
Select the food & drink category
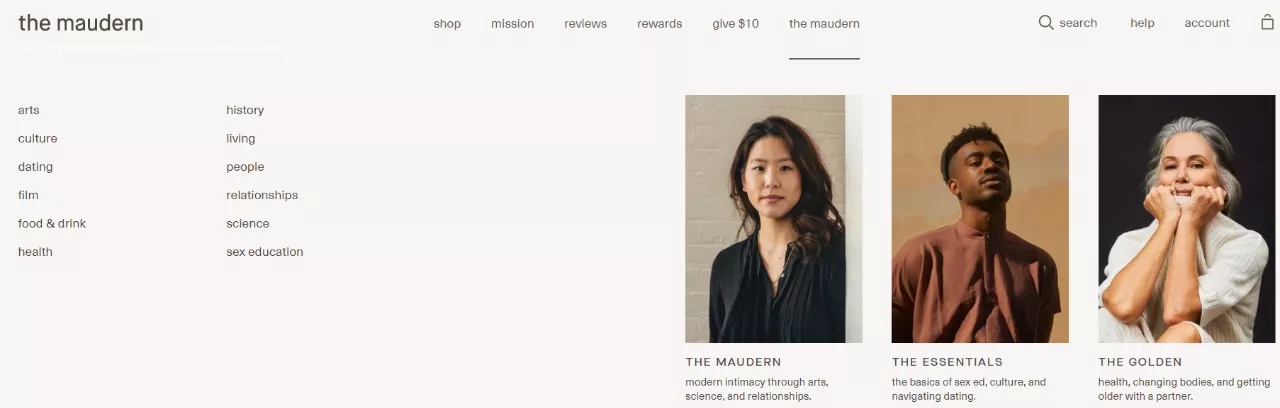[52, 224]
